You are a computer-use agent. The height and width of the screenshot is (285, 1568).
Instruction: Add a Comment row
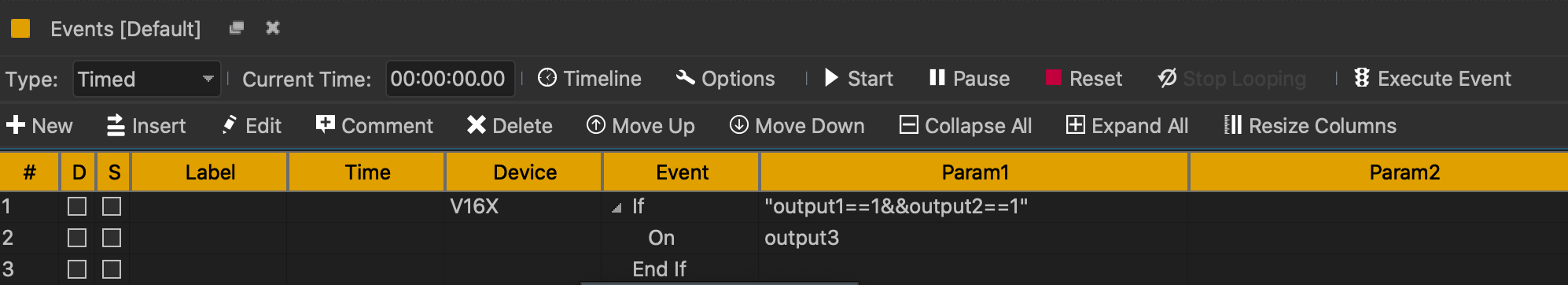coord(374,126)
